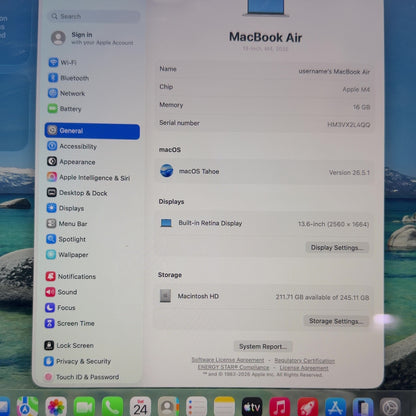Open Notes from the Dock
416x416 pixels.
click(224, 407)
